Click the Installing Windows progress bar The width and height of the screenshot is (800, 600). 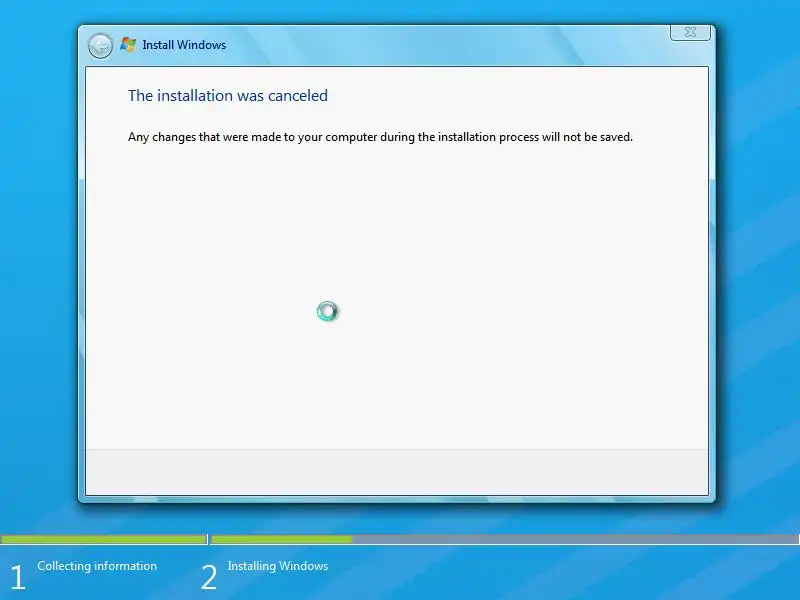tap(505, 539)
